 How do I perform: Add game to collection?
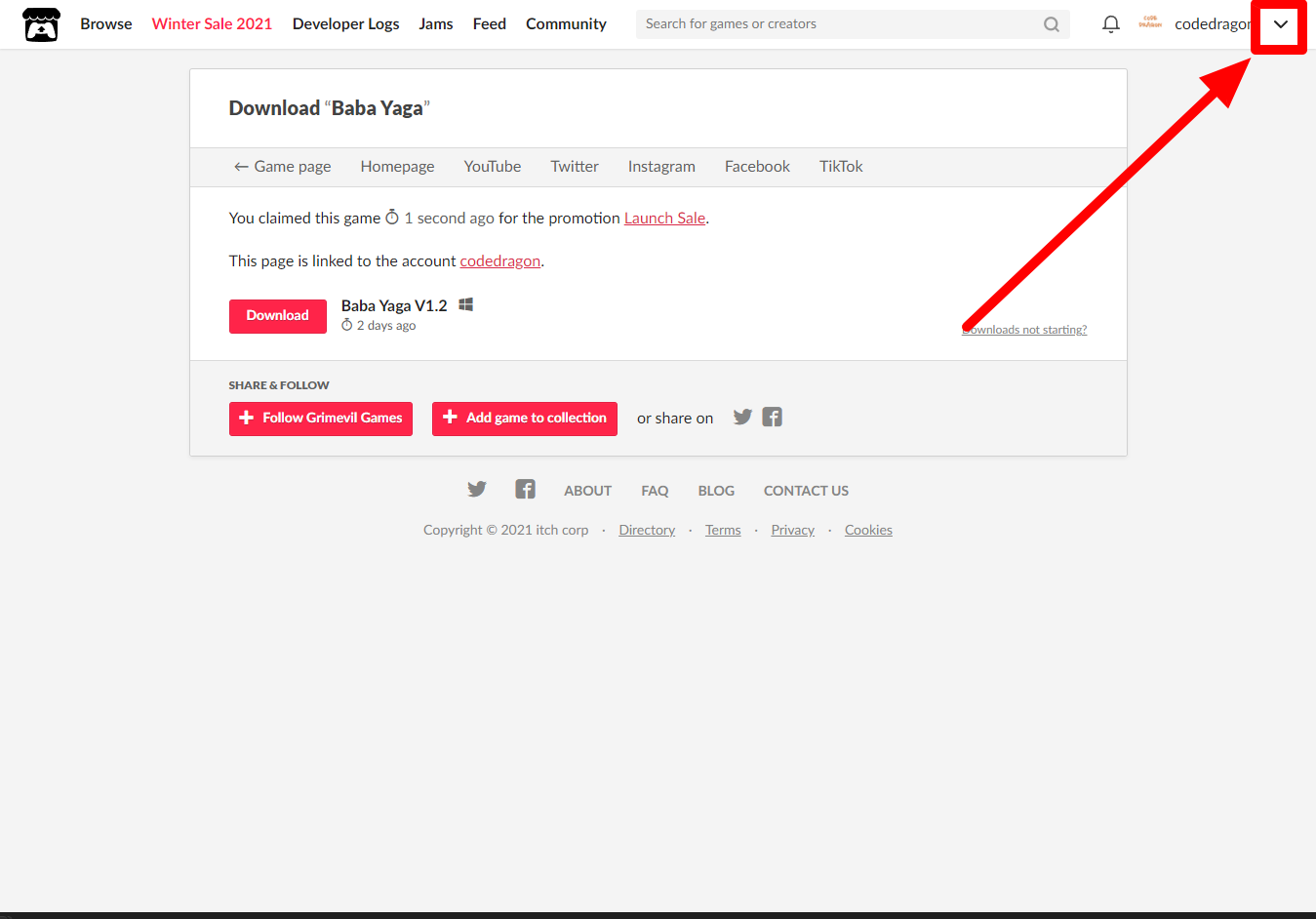click(x=525, y=419)
